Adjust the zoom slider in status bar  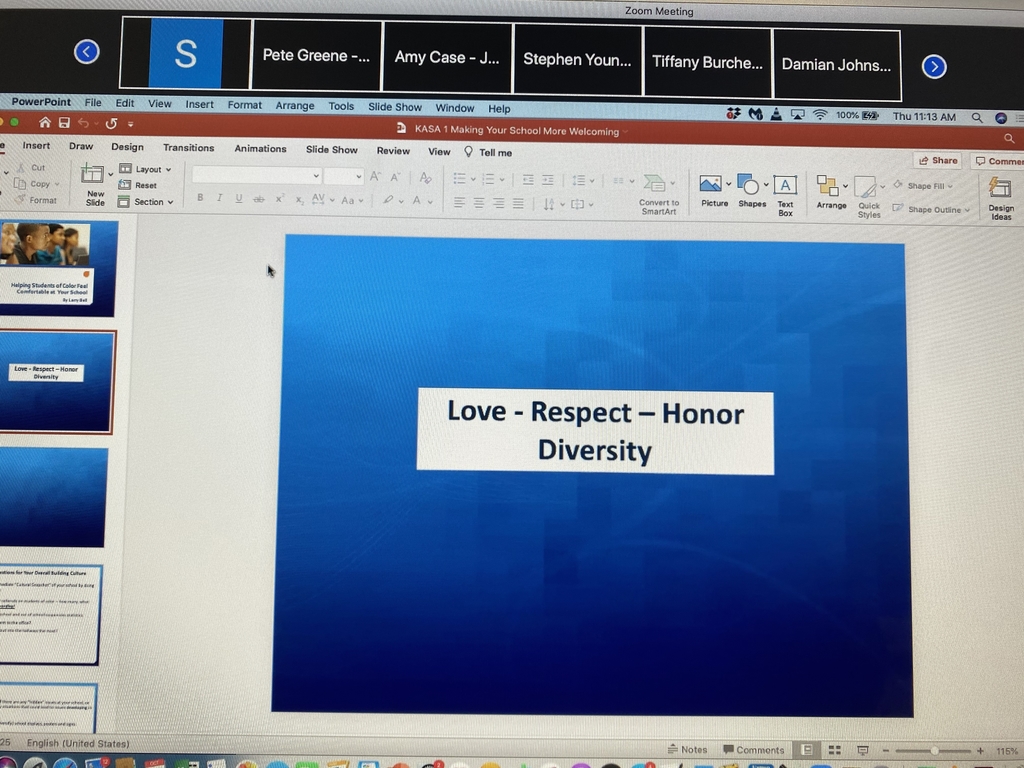(933, 751)
